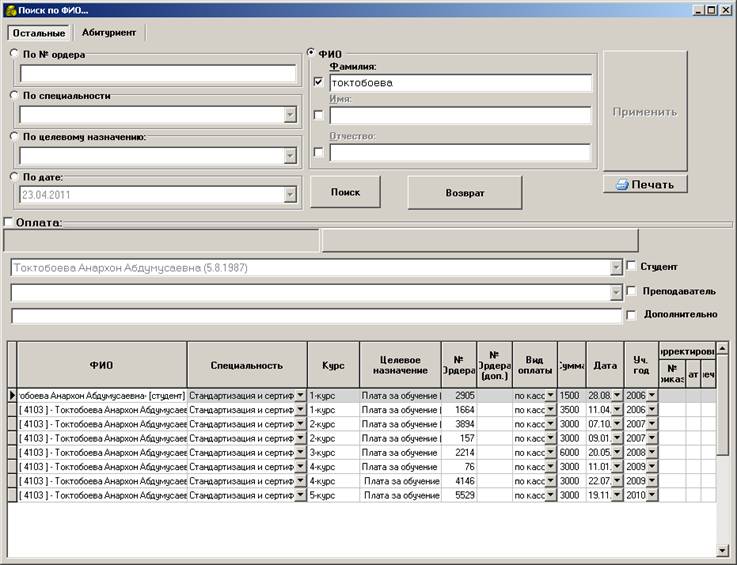Select the 'По специальности' radio option

click(x=15, y=95)
